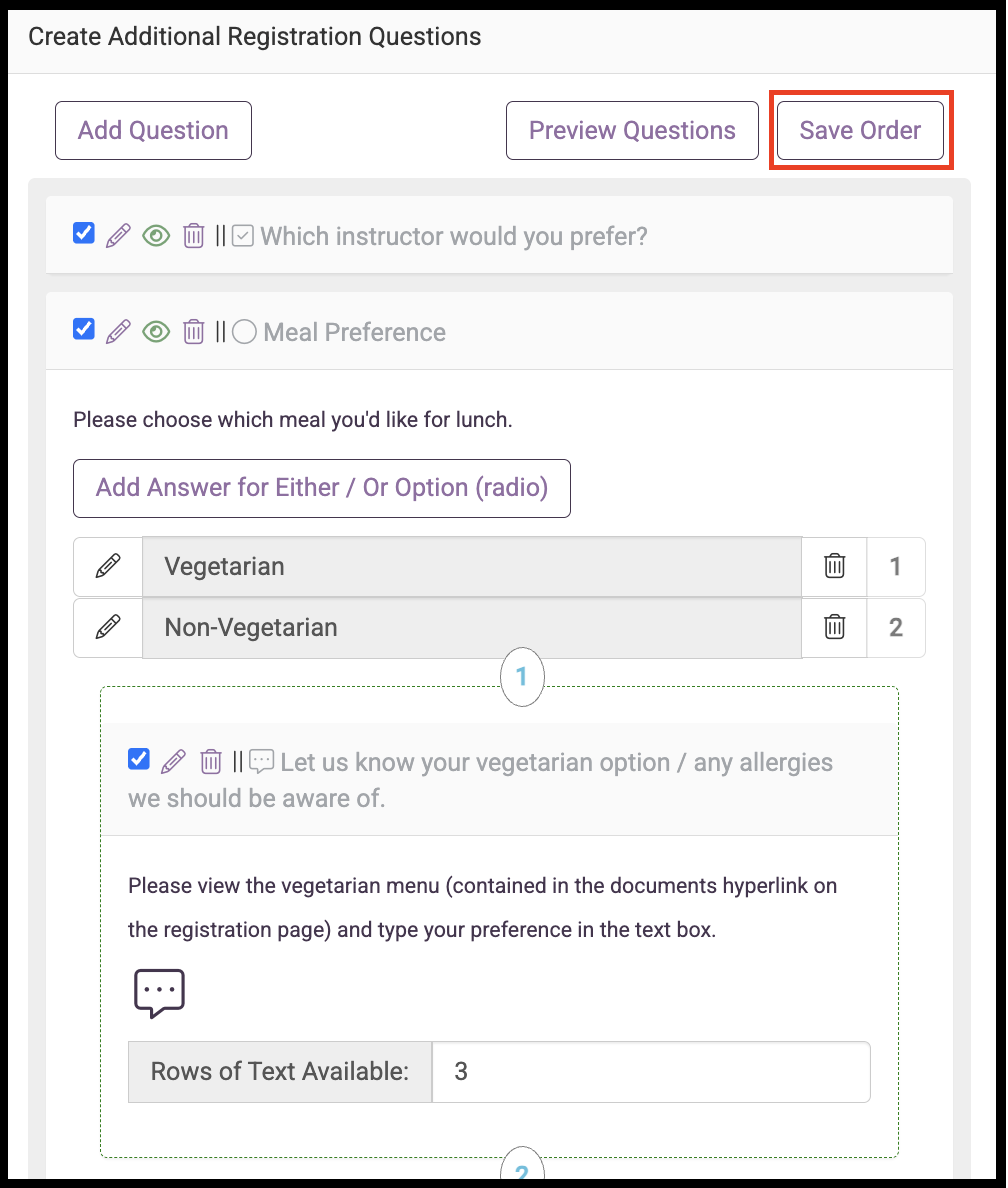The image size is (1008, 1188).
Task: Delete the Non-Vegetarian answer
Action: pyautogui.click(x=834, y=627)
